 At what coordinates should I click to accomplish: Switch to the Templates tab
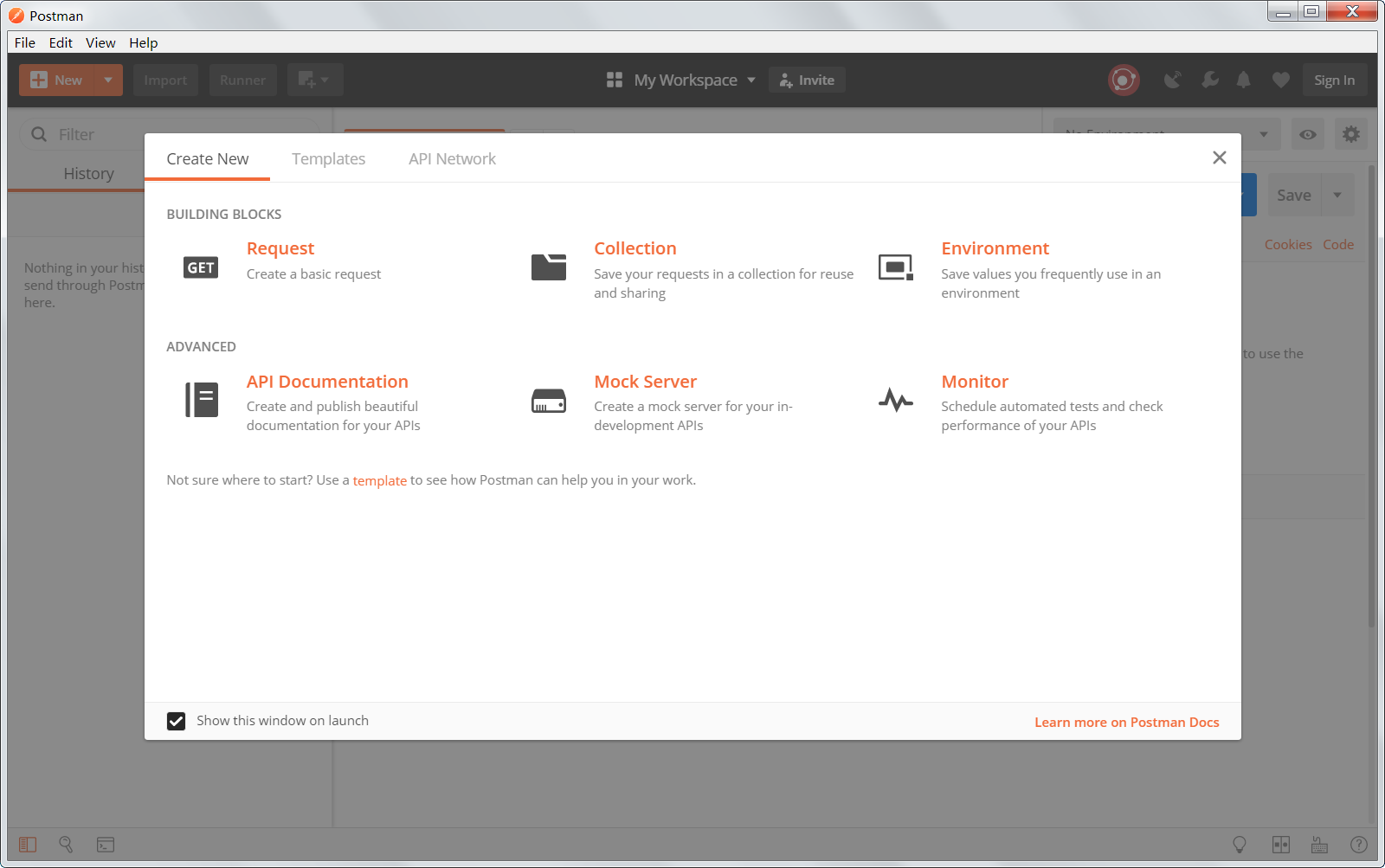(329, 159)
